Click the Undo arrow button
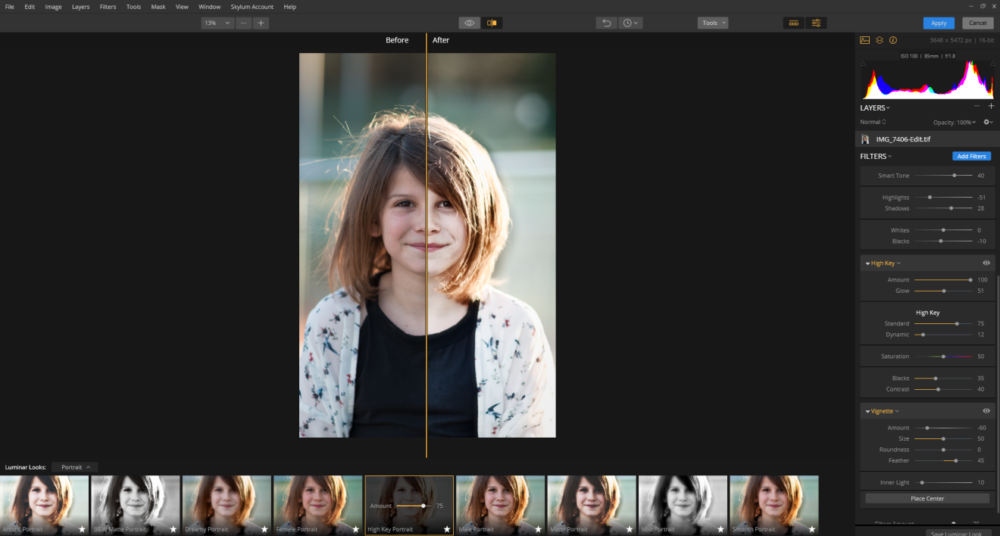 pos(607,23)
